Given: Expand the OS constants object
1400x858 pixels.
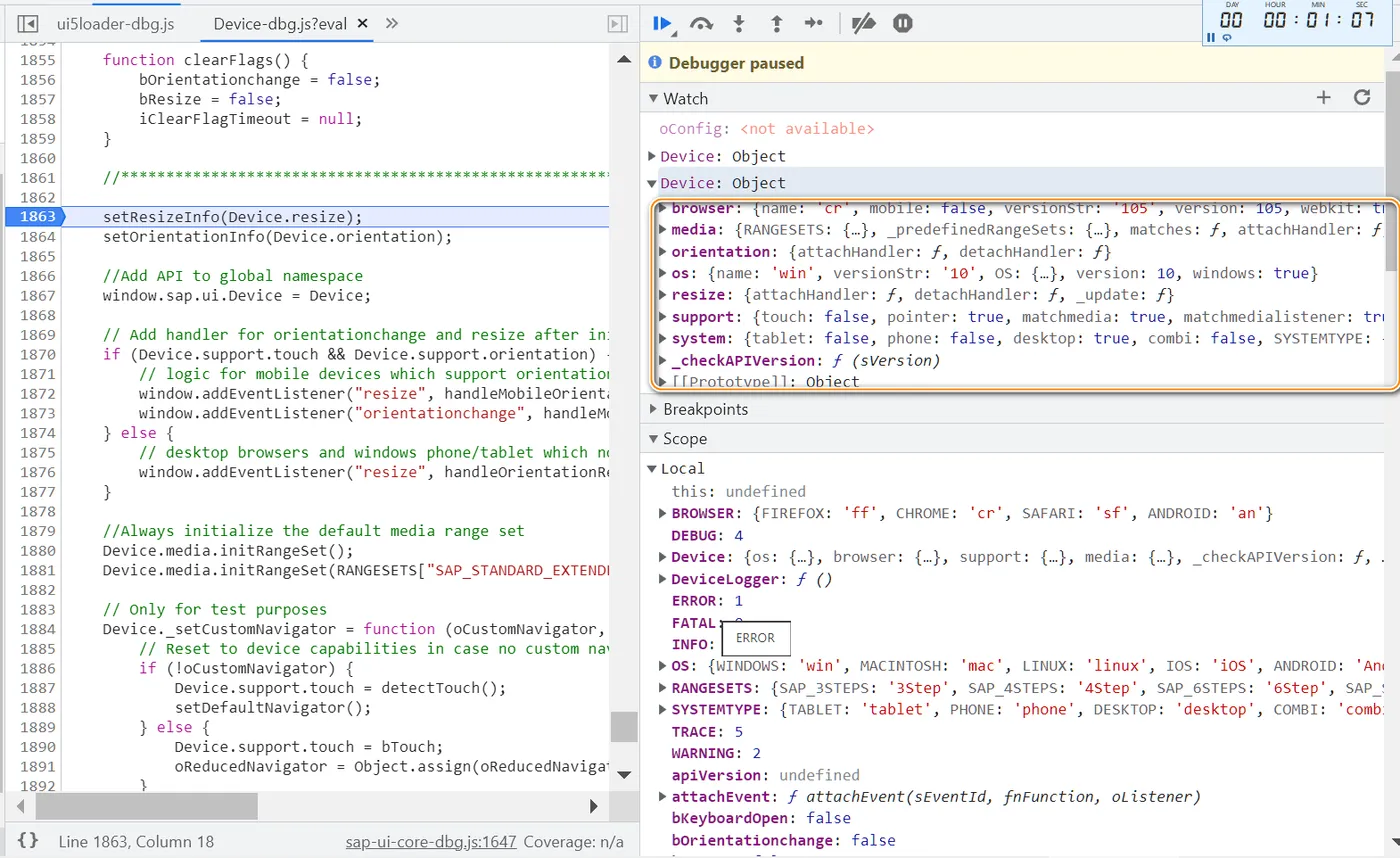Looking at the screenshot, I should pos(662,666).
